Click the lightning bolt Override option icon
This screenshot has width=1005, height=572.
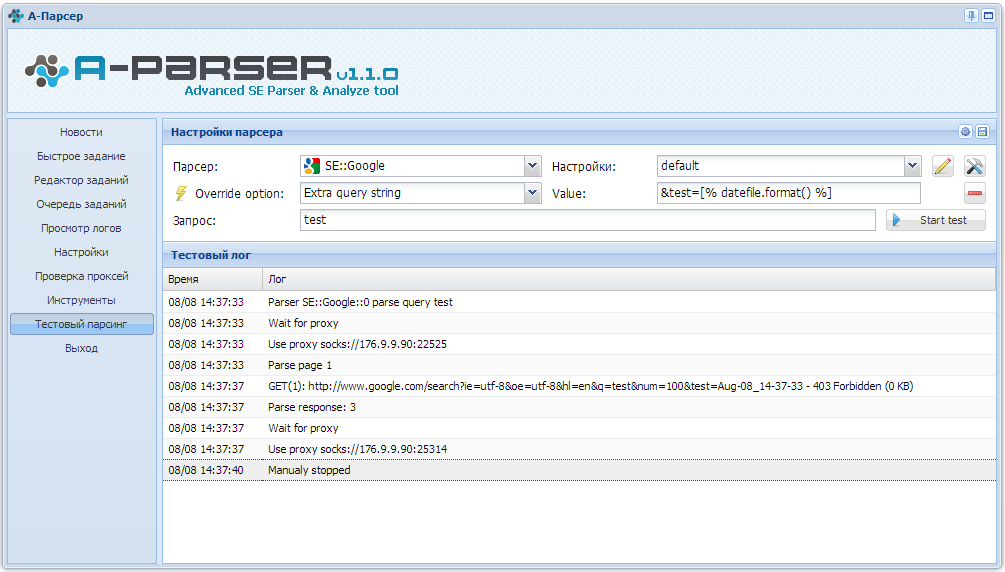(181, 193)
